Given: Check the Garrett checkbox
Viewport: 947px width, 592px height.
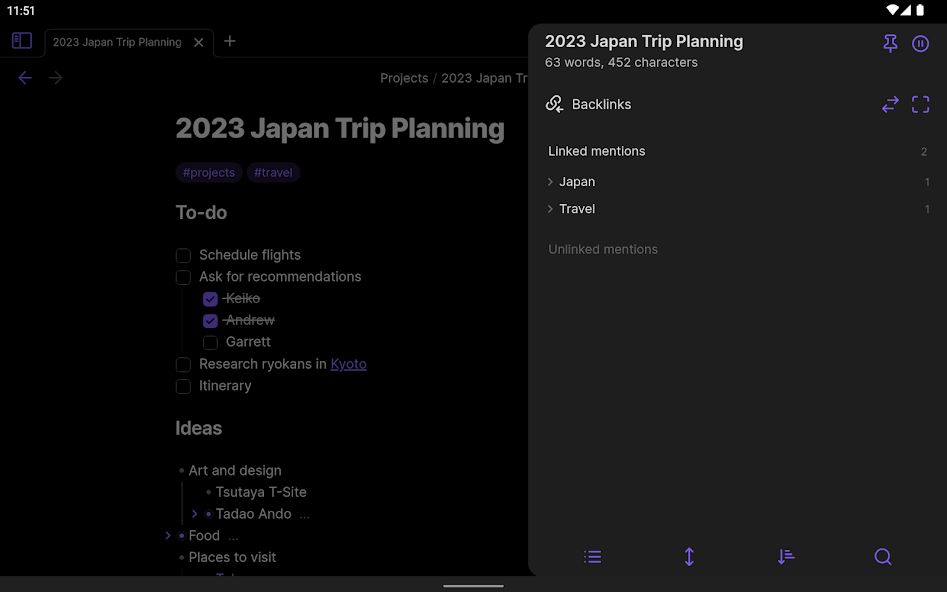Looking at the screenshot, I should coord(210,343).
